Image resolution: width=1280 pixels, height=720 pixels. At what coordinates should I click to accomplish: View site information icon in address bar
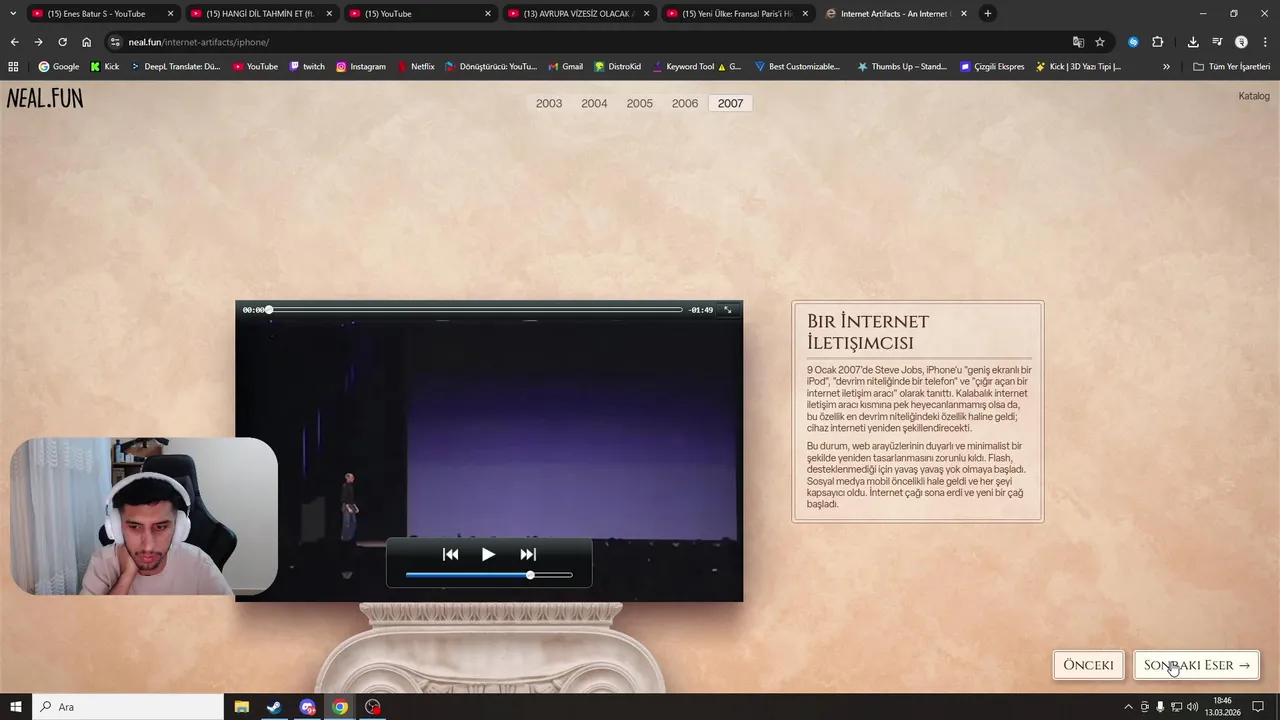pos(115,42)
